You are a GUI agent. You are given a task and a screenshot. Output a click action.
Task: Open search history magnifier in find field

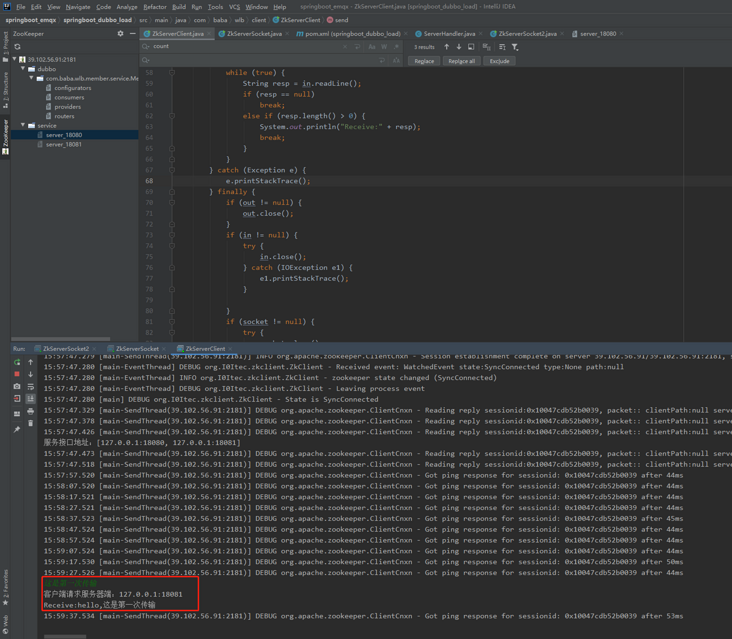[x=146, y=47]
